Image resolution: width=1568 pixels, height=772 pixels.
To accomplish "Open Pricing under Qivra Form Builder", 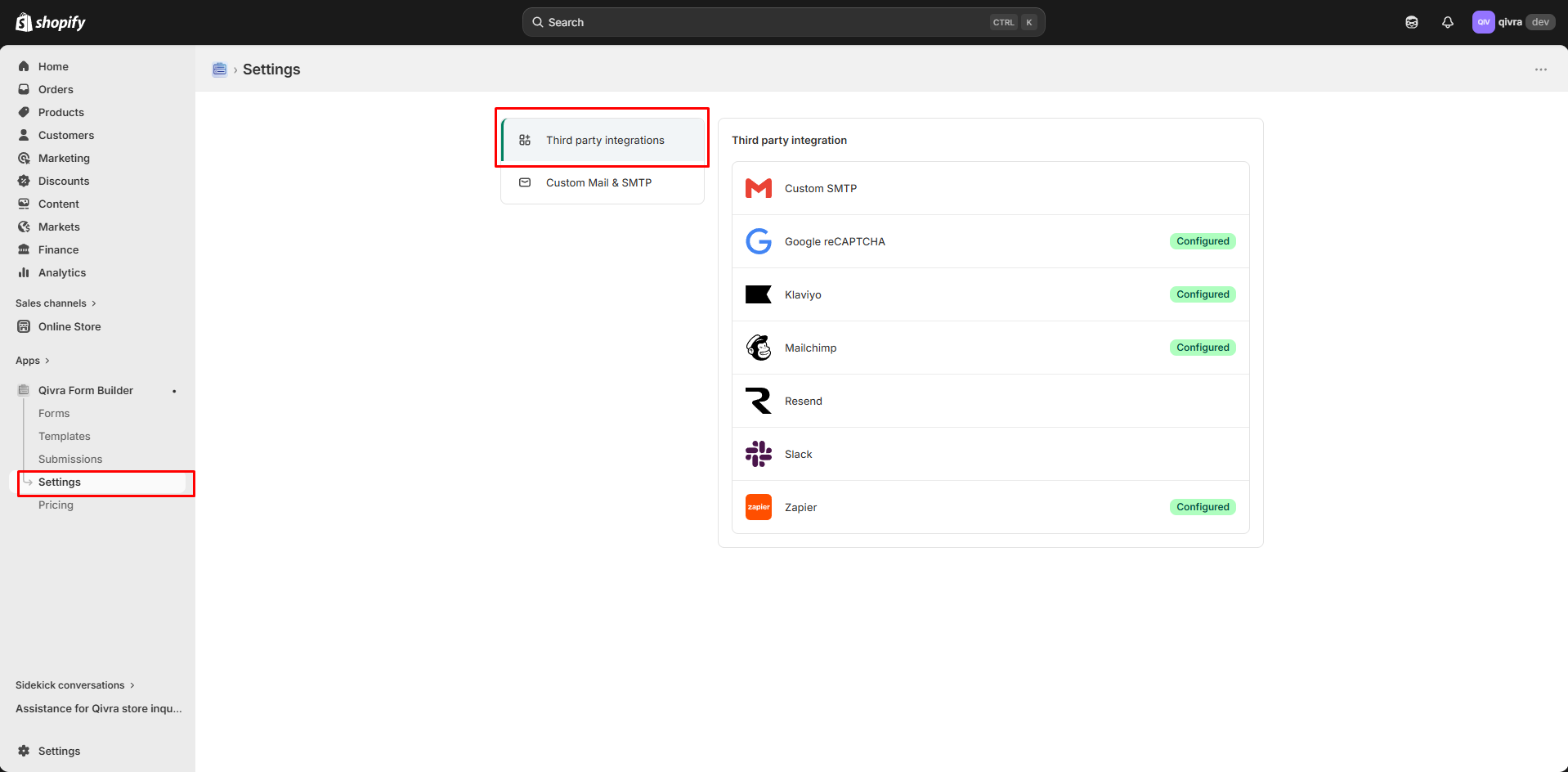I will coord(56,505).
